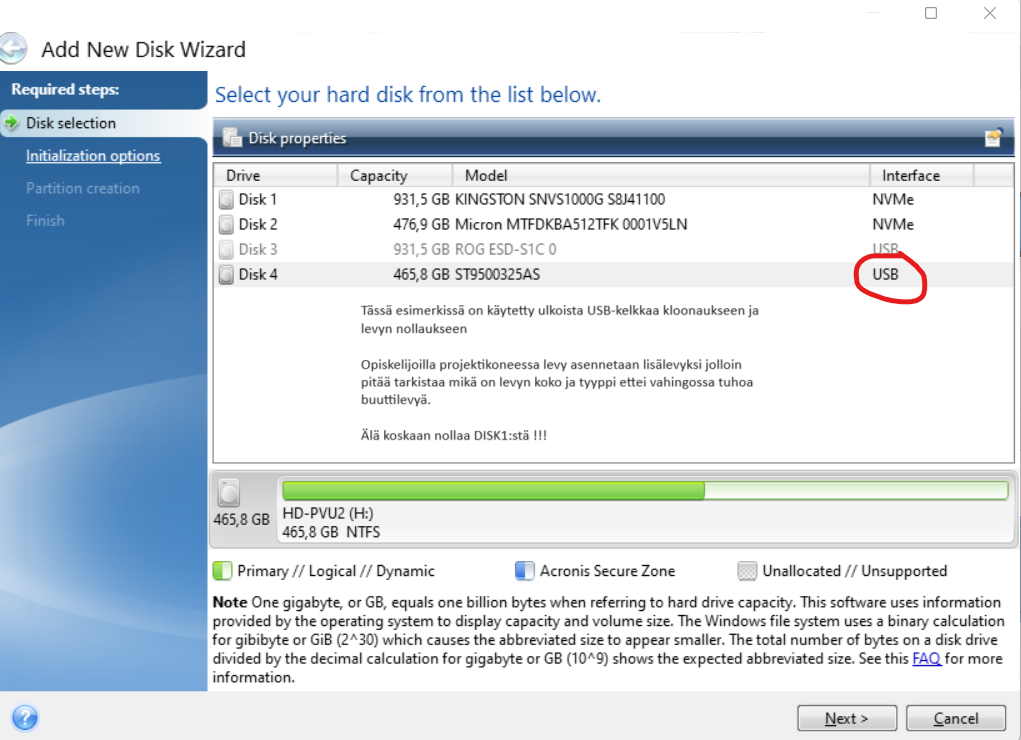Click the 465,8 GB disk icon beside partition bar
1021x740 pixels.
(x=229, y=493)
